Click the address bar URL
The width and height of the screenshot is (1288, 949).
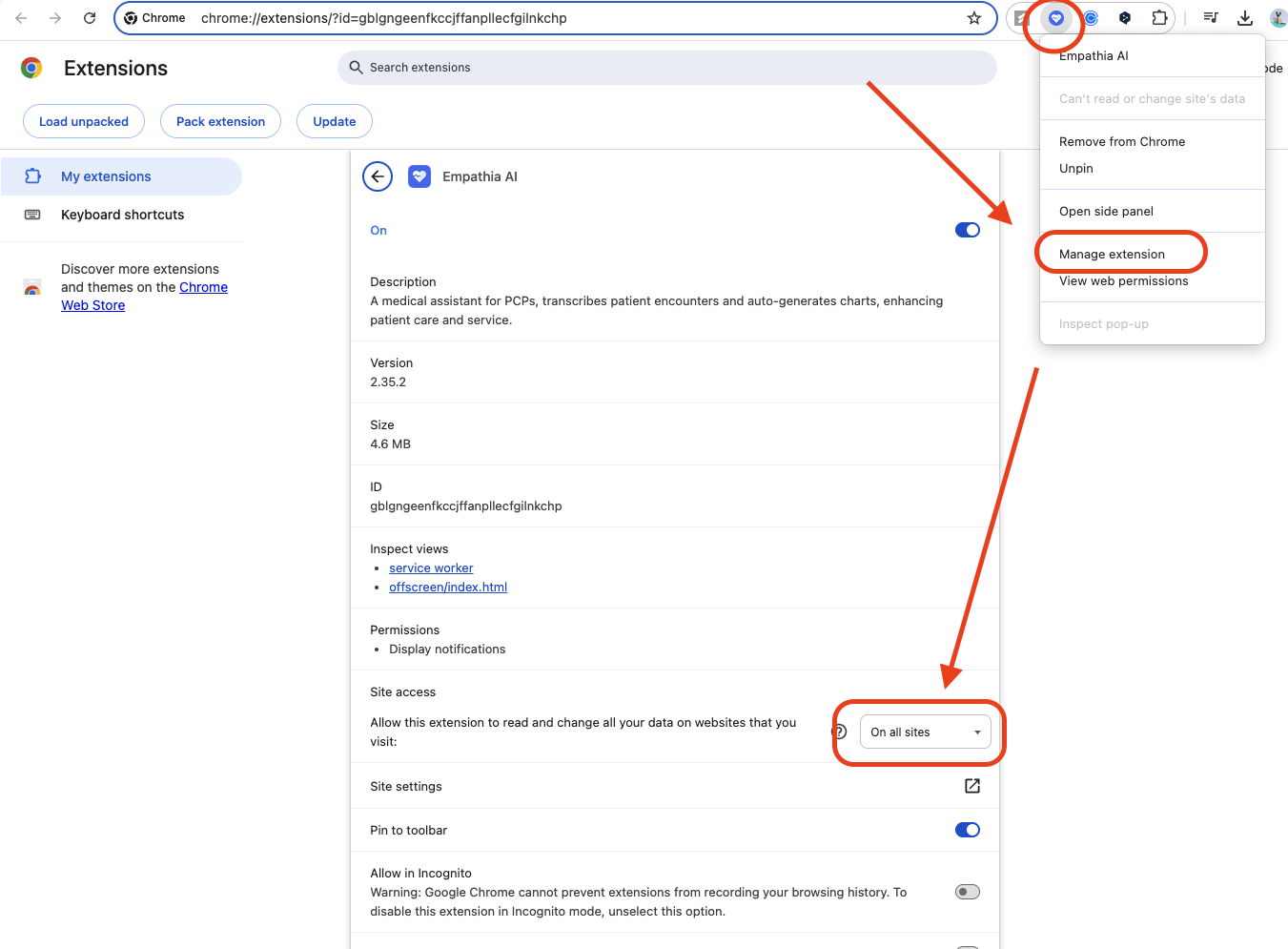tap(383, 18)
